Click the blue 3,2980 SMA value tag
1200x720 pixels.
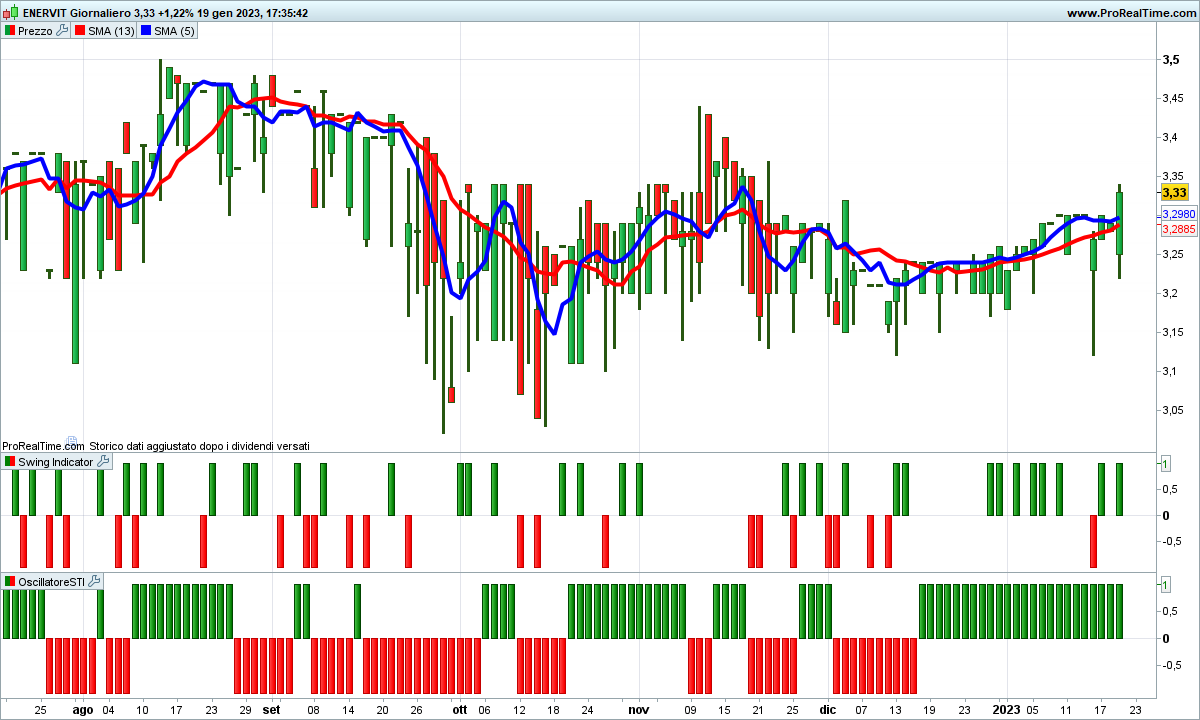(x=1178, y=215)
